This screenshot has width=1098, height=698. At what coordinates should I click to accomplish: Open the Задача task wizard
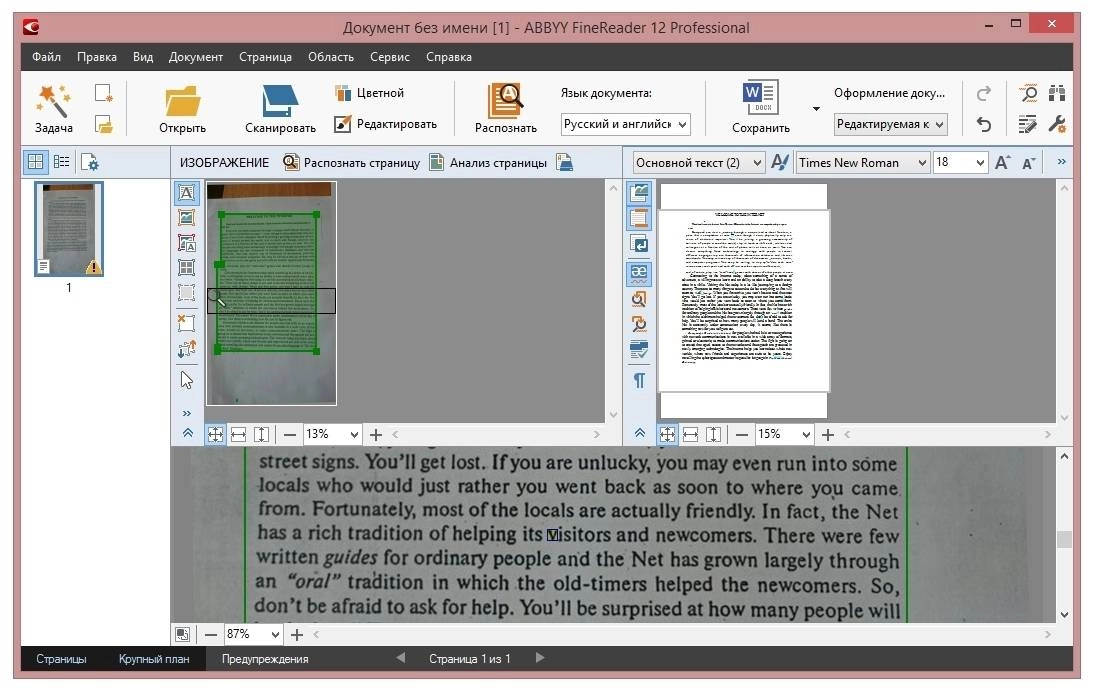[53, 109]
